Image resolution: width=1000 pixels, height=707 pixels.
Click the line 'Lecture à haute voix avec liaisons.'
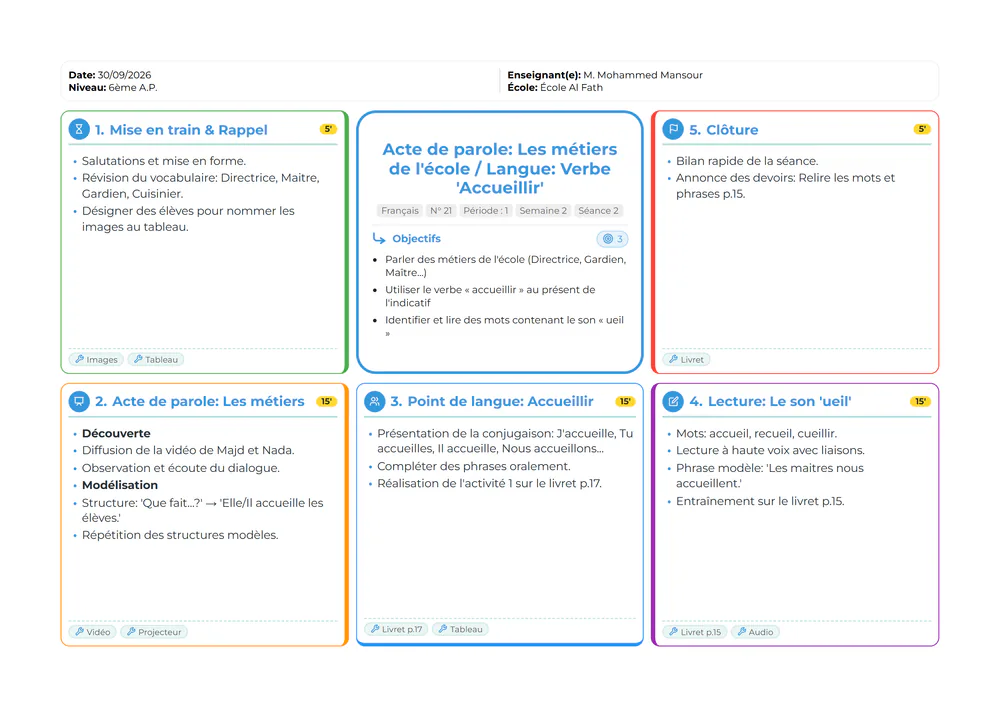770,450
